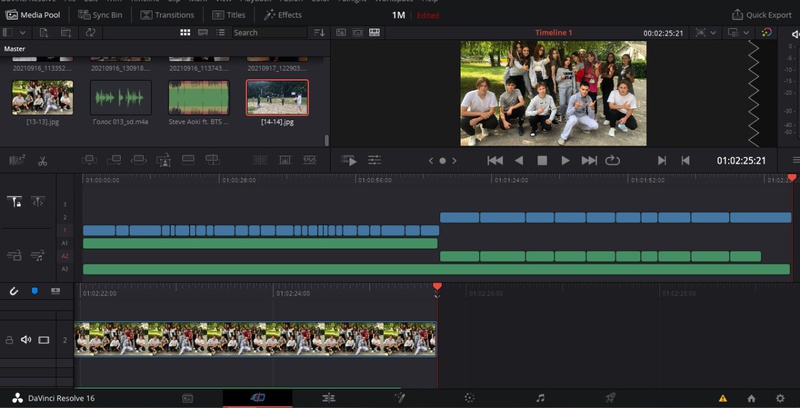
Task: Go to the Color page
Action: click(469, 398)
